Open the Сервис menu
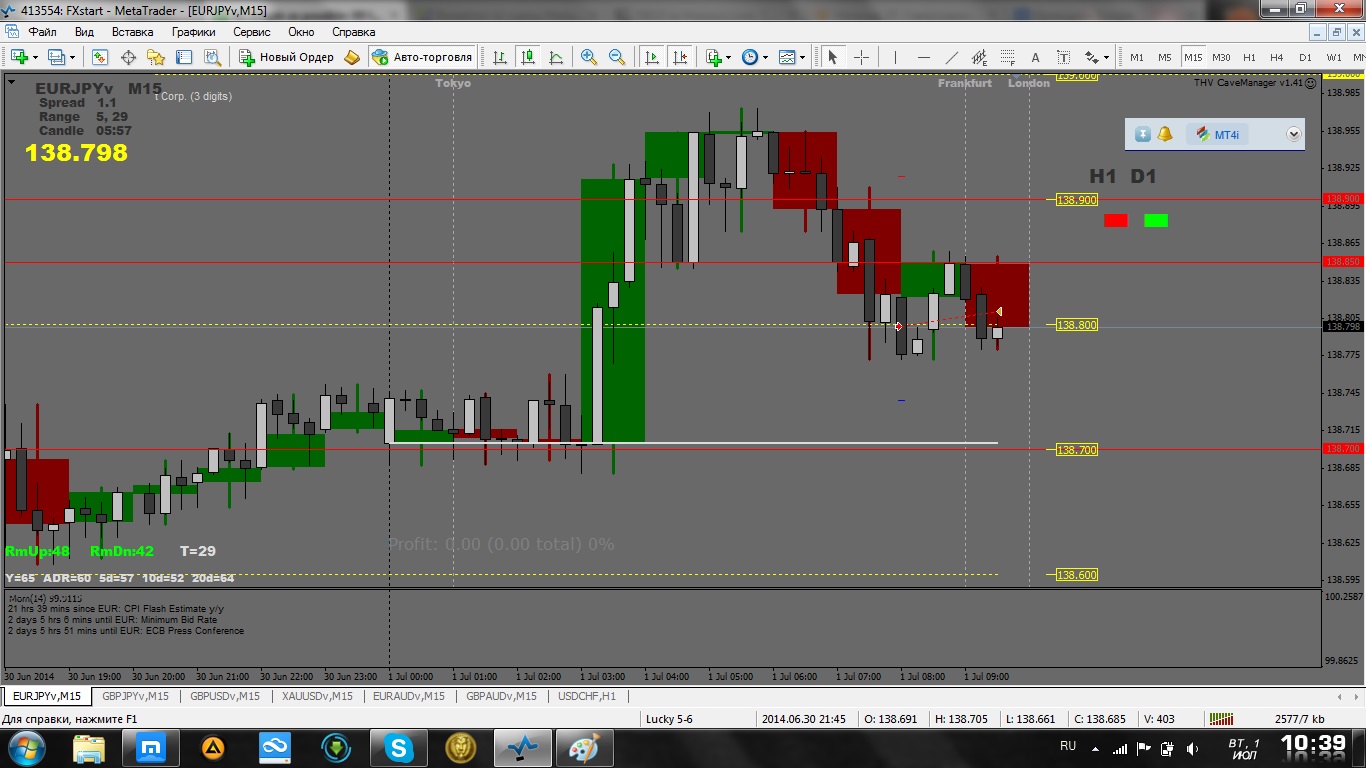Image resolution: width=1366 pixels, height=768 pixels. pyautogui.click(x=252, y=32)
